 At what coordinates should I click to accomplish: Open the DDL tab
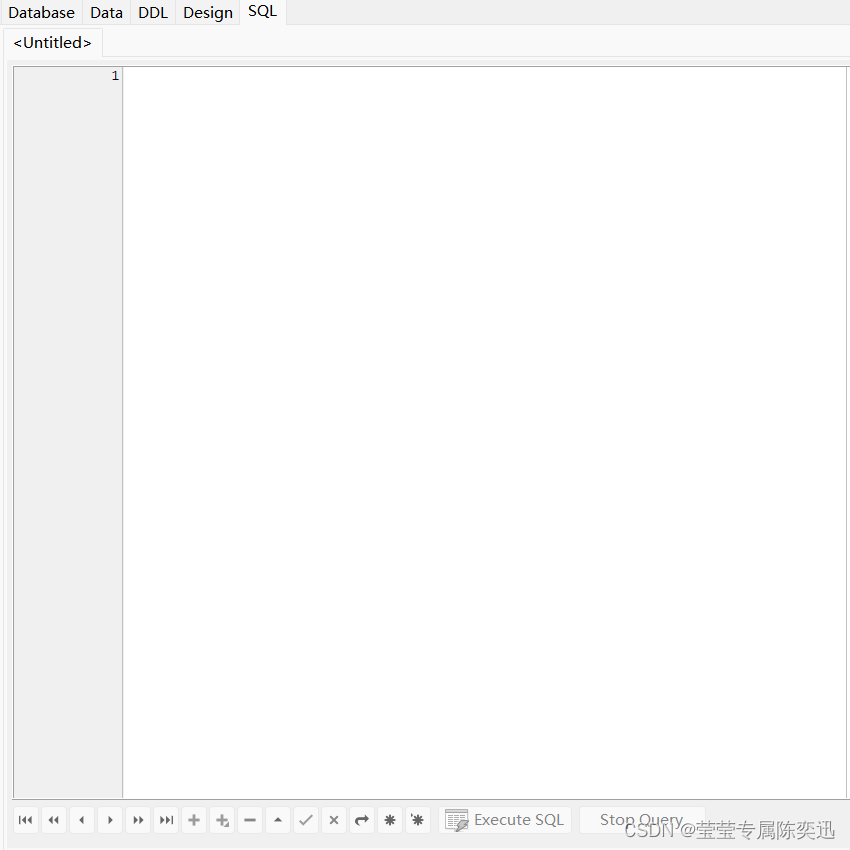tap(153, 12)
